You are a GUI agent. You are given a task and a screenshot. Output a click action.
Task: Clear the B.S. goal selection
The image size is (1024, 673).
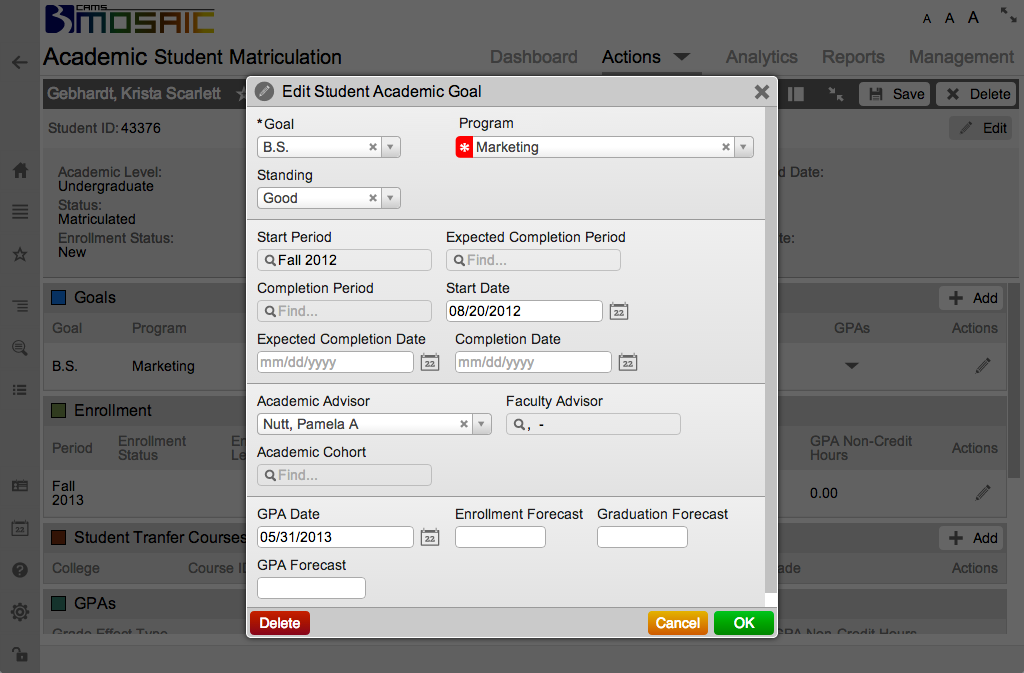pyautogui.click(x=373, y=147)
